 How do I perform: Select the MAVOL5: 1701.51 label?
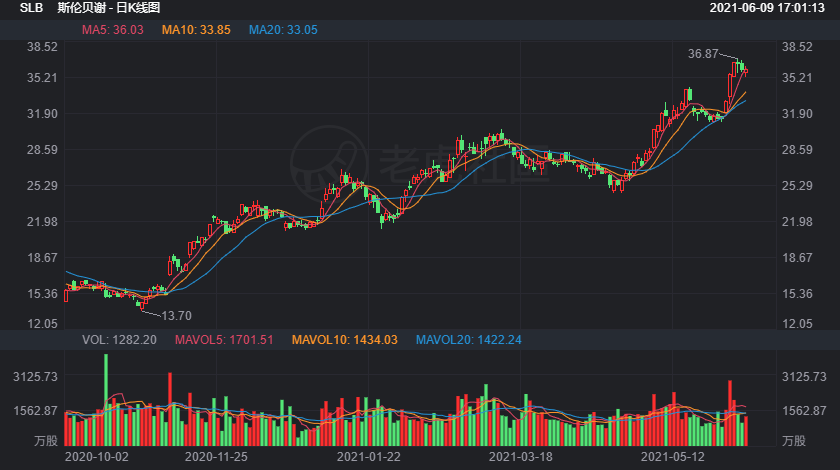(224, 340)
